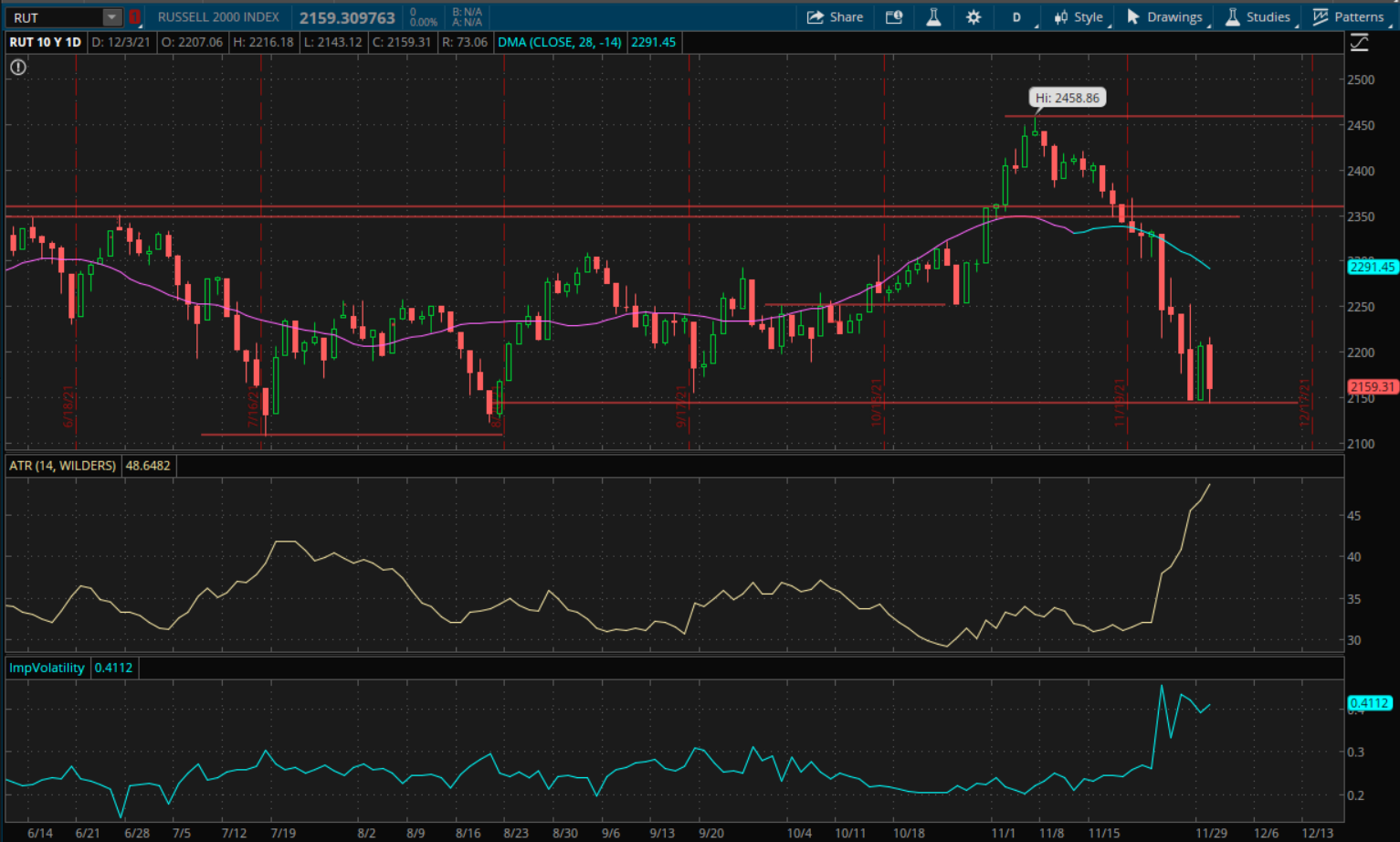The width and height of the screenshot is (1400, 842).
Task: Click the ATR (14, WILDERS) study label
Action: point(63,466)
